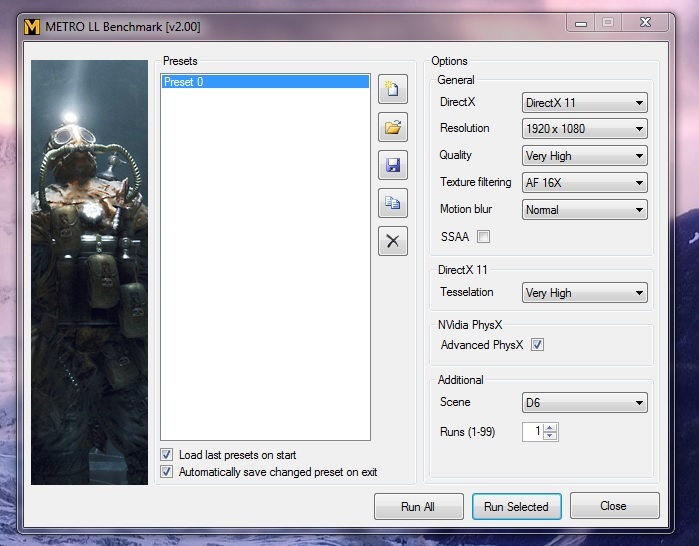Click the Run Selected button
This screenshot has height=546, width=699.
(x=516, y=507)
